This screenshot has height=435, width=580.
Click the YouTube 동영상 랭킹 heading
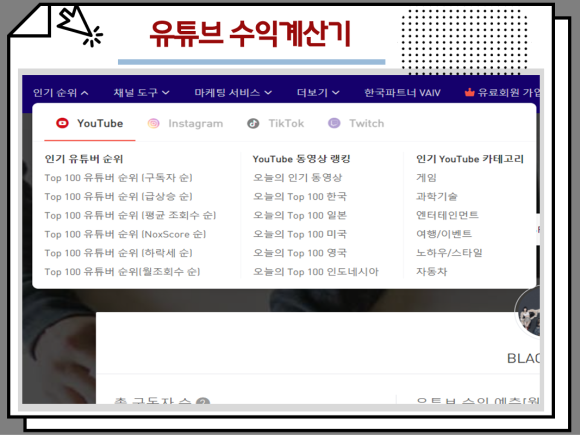(x=301, y=159)
